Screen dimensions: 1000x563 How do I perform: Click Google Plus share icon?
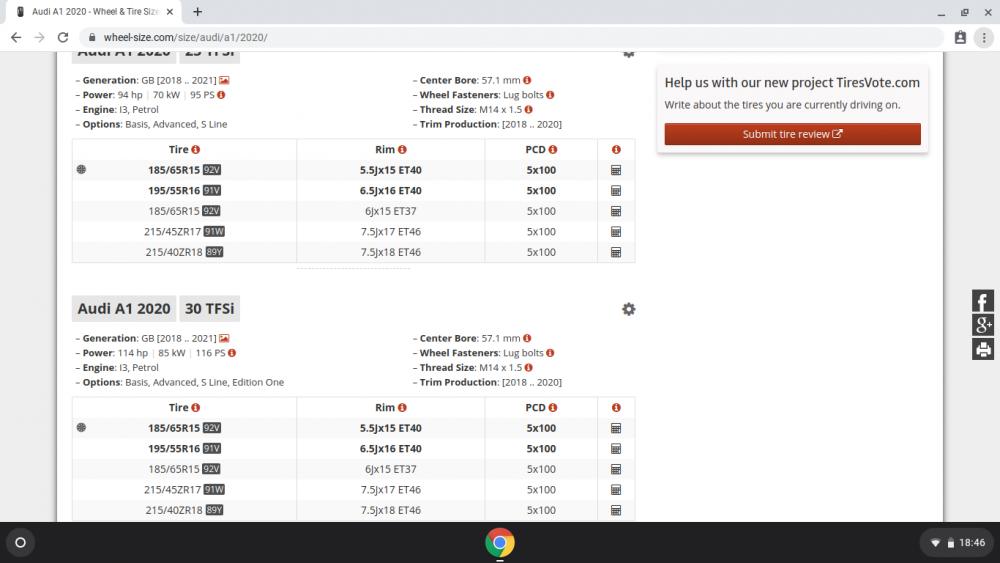tap(982, 325)
